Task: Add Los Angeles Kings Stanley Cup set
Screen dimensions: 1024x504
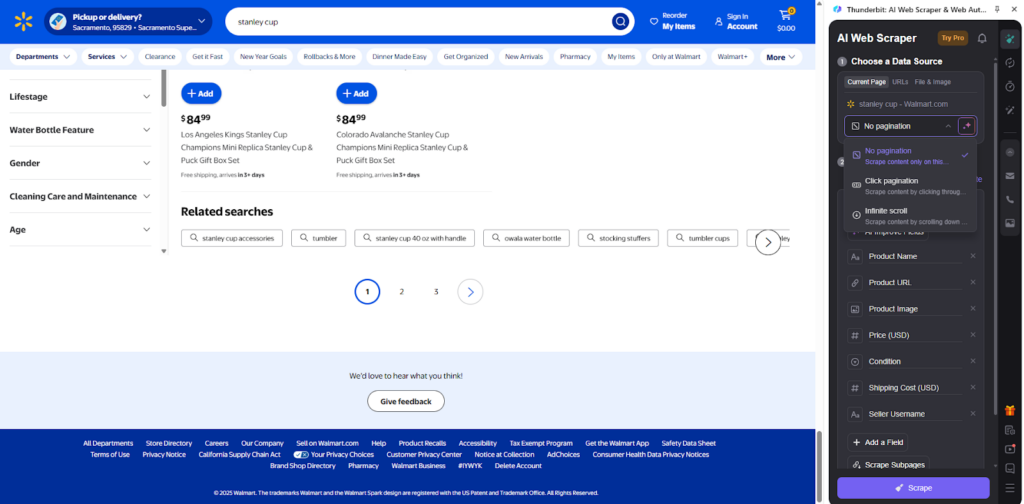Action: click(201, 93)
